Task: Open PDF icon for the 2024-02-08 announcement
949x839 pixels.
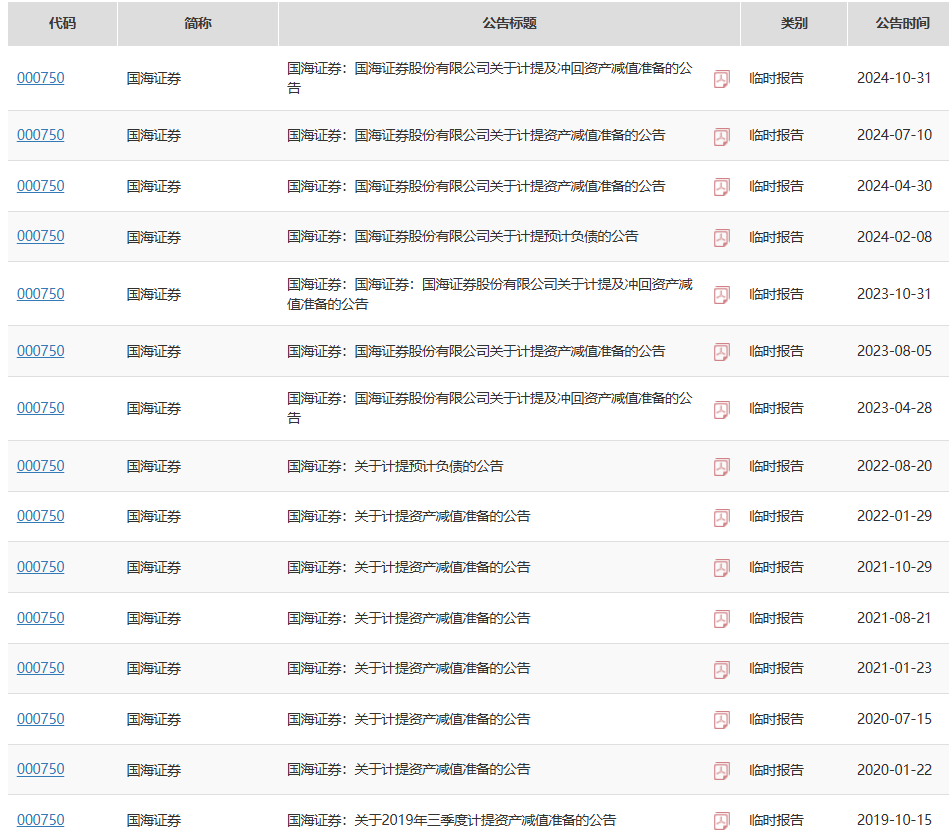Action: point(721,238)
